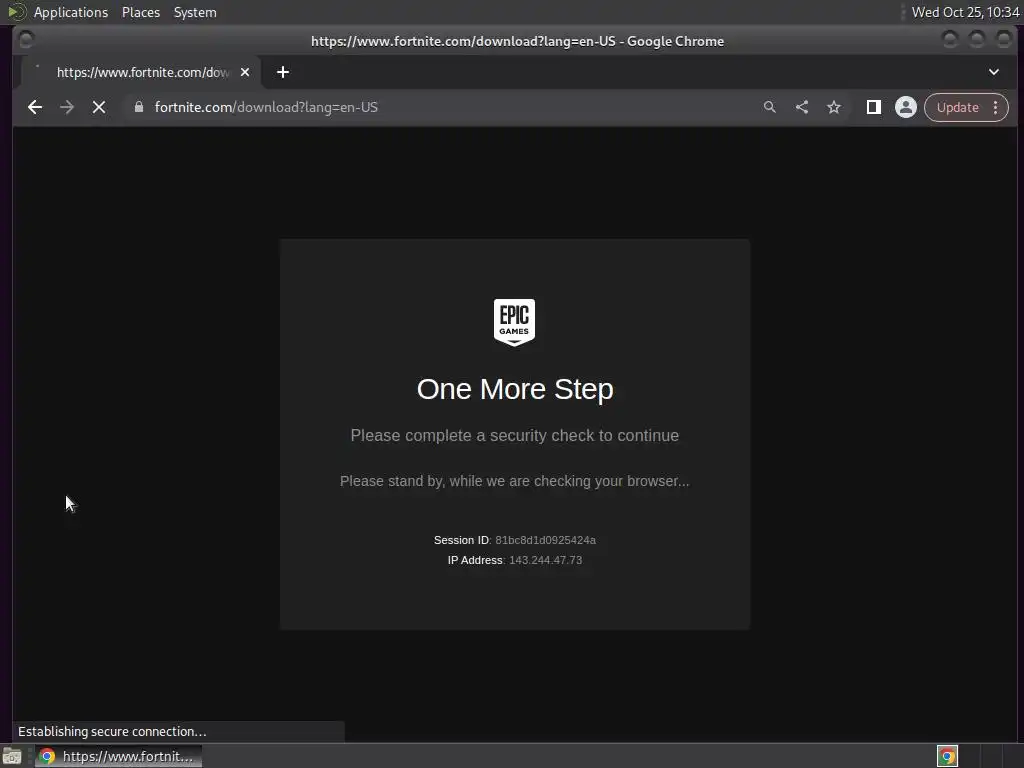Click 'Establishing secure connection' status text
The width and height of the screenshot is (1024, 768).
click(112, 731)
